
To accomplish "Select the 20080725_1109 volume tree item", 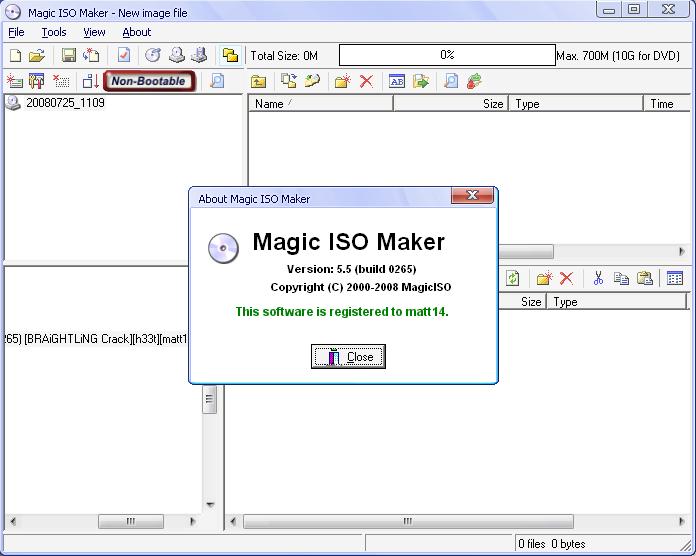I will [65, 103].
